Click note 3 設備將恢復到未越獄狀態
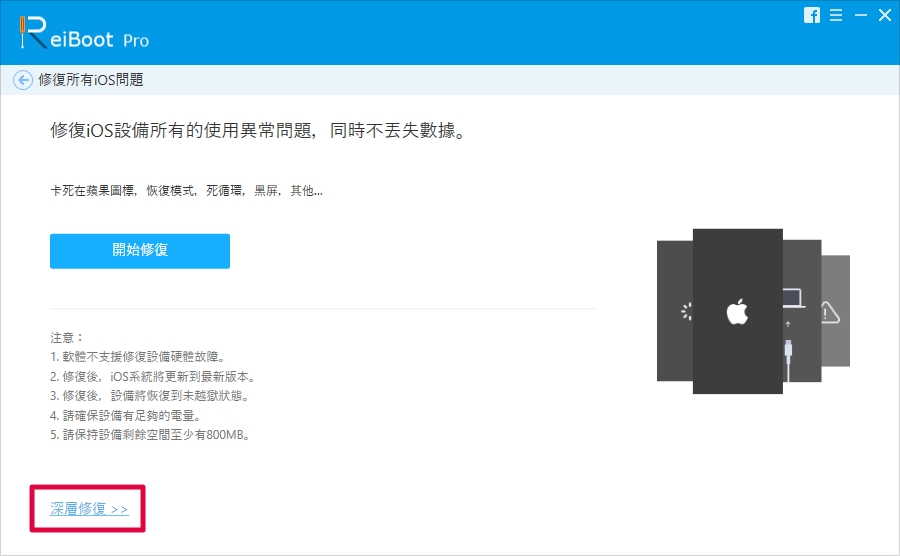900x556 pixels. pos(150,396)
